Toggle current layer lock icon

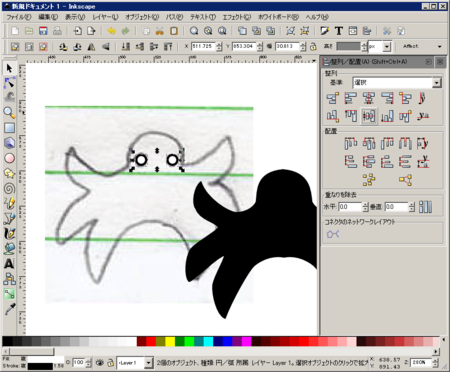110,362
